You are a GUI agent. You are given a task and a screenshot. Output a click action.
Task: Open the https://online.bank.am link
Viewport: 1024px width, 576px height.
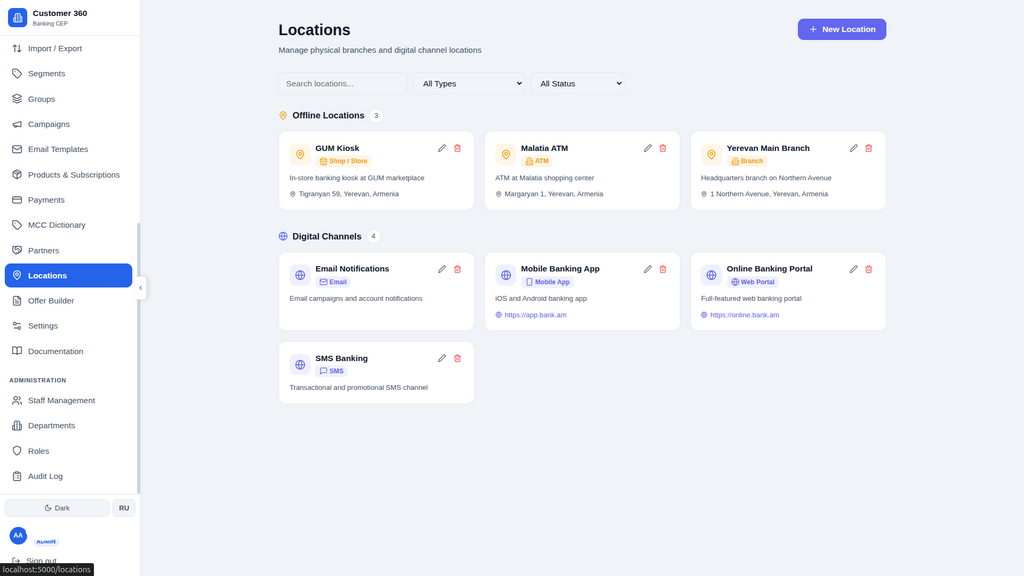pyautogui.click(x=744, y=315)
